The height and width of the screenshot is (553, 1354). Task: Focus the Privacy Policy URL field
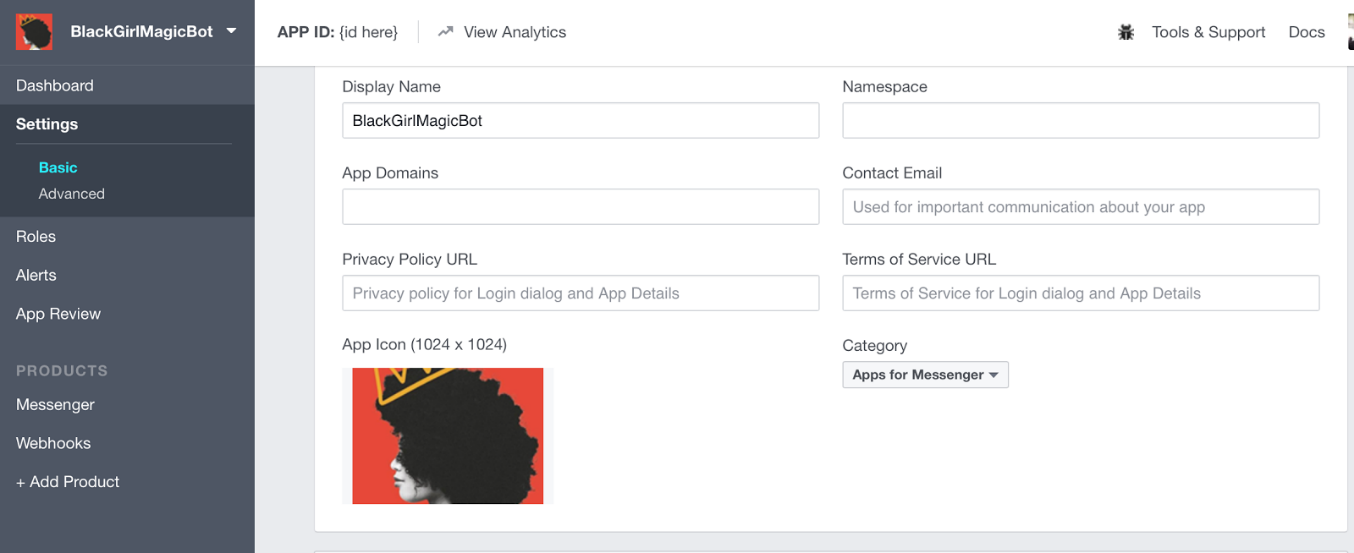coord(580,293)
